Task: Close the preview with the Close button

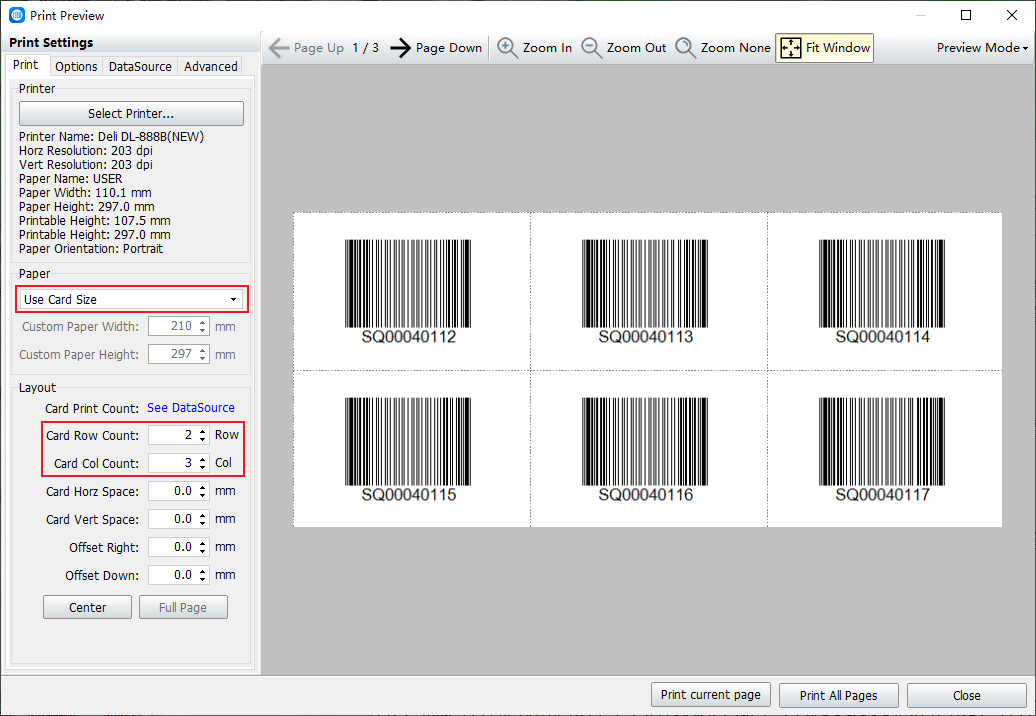Action: click(x=966, y=695)
